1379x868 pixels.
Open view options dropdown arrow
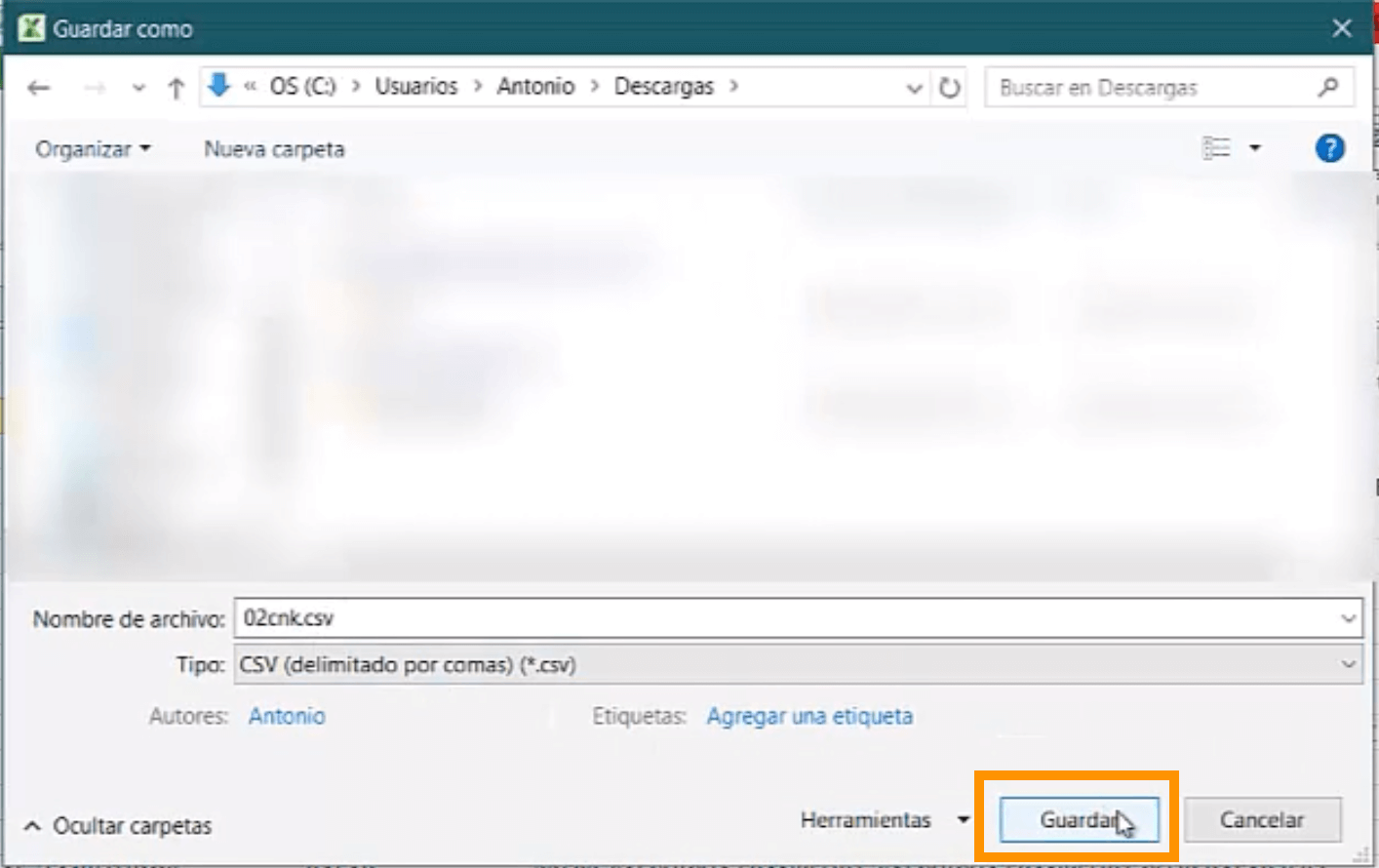point(1255,148)
